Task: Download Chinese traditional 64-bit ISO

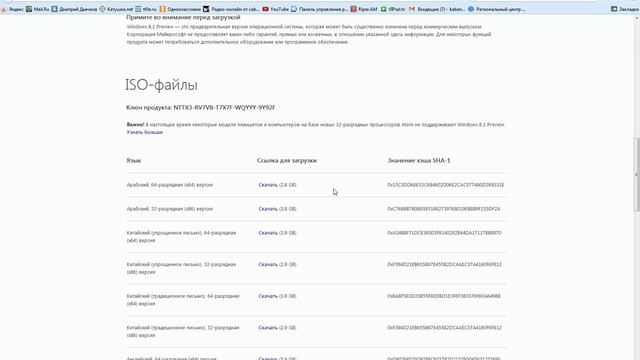Action: [x=268, y=296]
